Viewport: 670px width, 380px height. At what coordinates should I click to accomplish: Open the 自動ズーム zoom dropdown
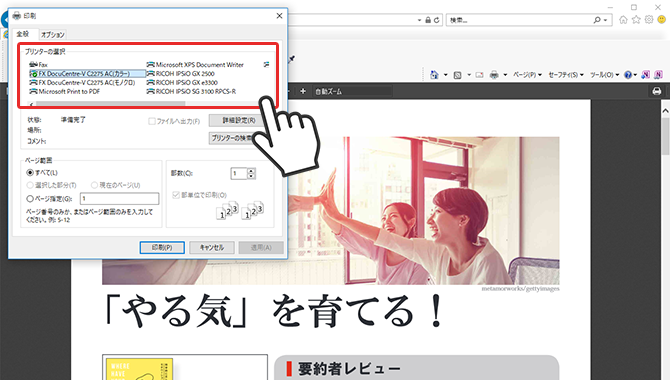(x=353, y=91)
